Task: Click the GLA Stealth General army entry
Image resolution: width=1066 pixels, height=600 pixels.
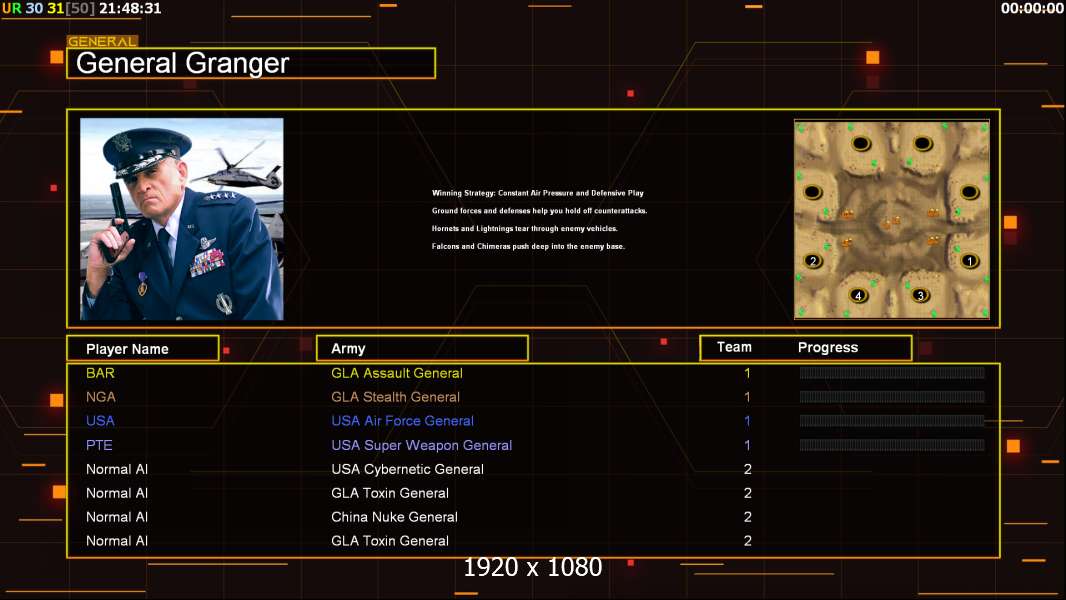Action: point(396,397)
